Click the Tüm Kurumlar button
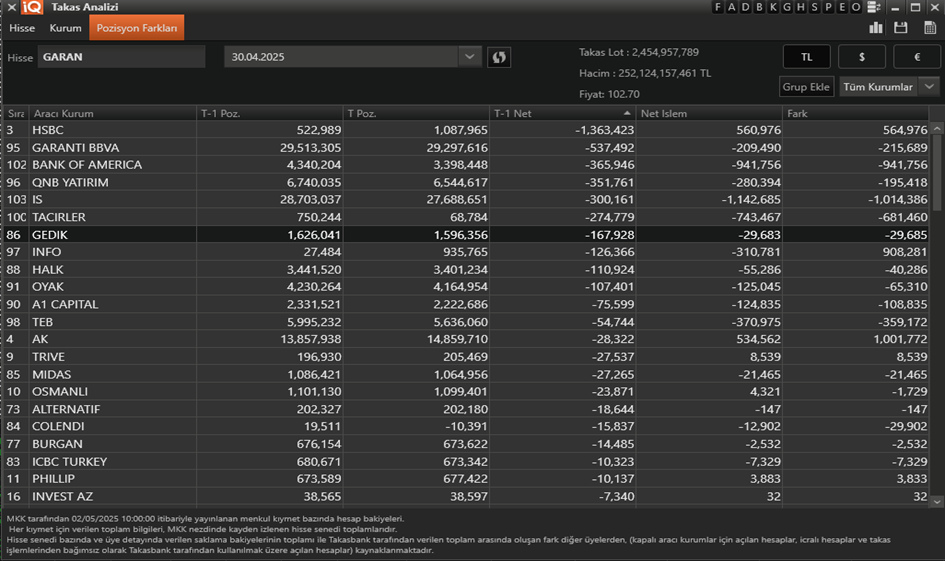 878,87
